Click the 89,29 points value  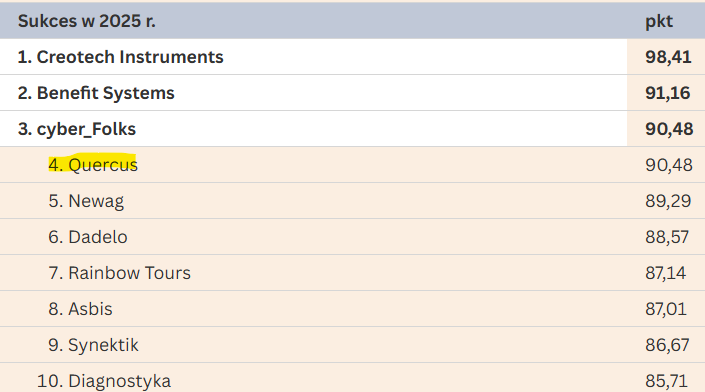tap(668, 201)
